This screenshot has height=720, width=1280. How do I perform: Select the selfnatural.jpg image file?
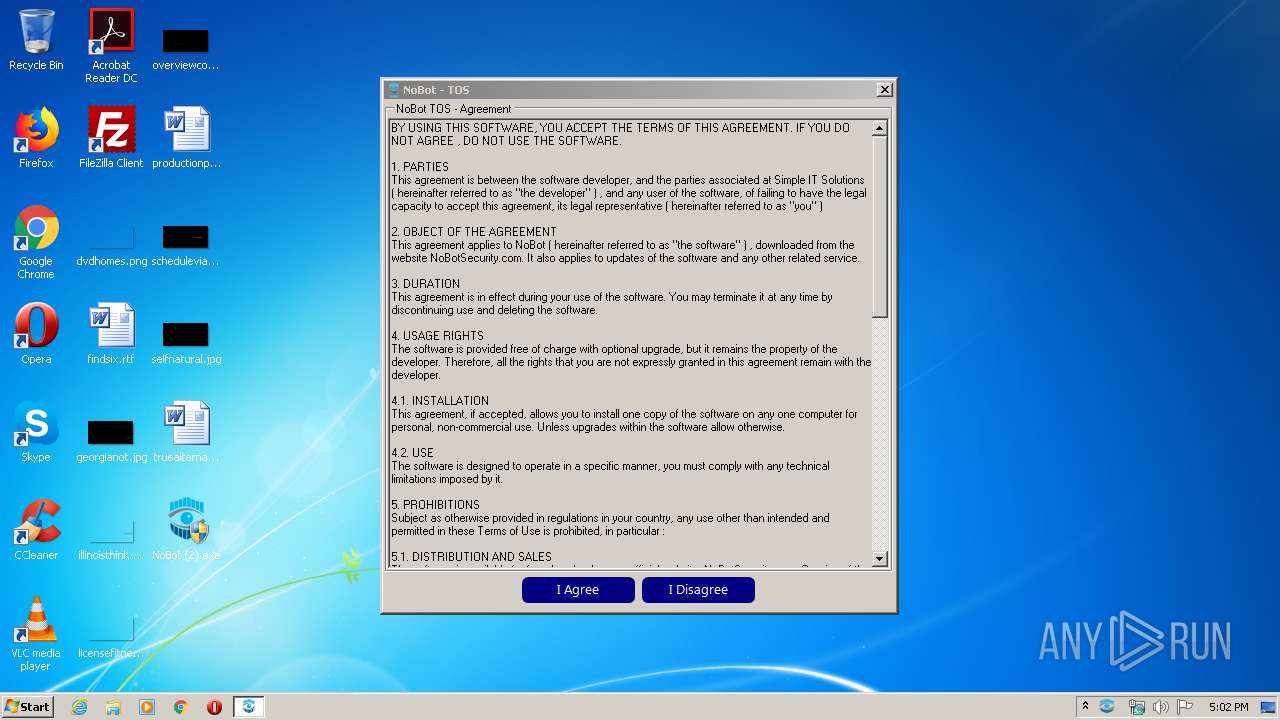tap(186, 342)
